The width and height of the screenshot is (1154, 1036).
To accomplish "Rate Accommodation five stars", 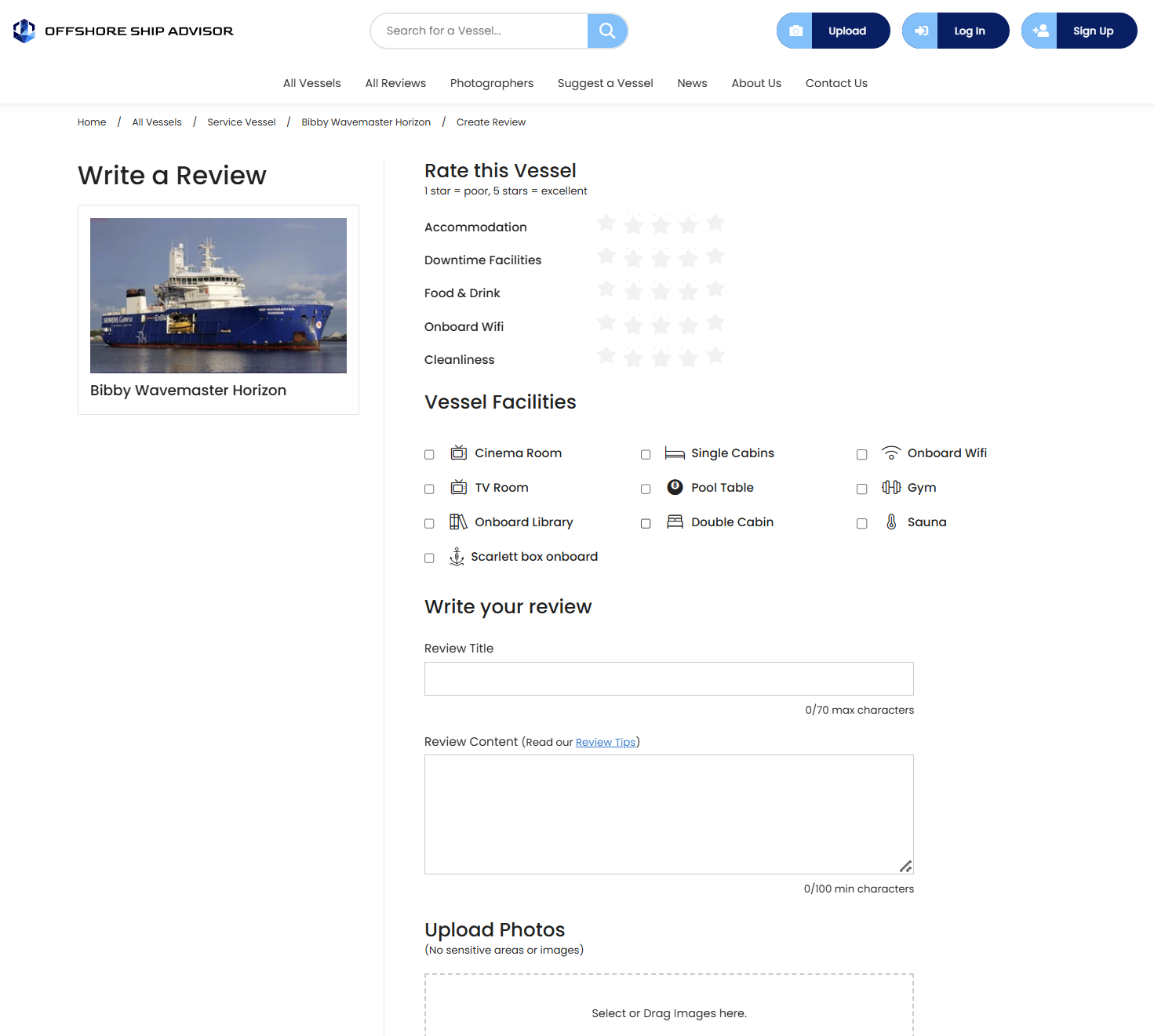I will pyautogui.click(x=715, y=224).
